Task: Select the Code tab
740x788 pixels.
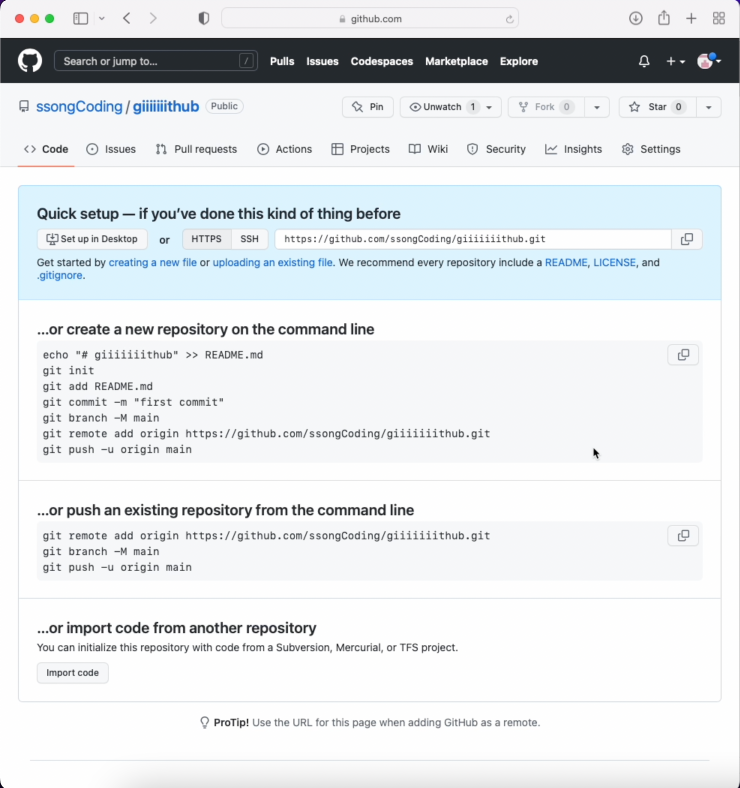Action: pos(46,149)
